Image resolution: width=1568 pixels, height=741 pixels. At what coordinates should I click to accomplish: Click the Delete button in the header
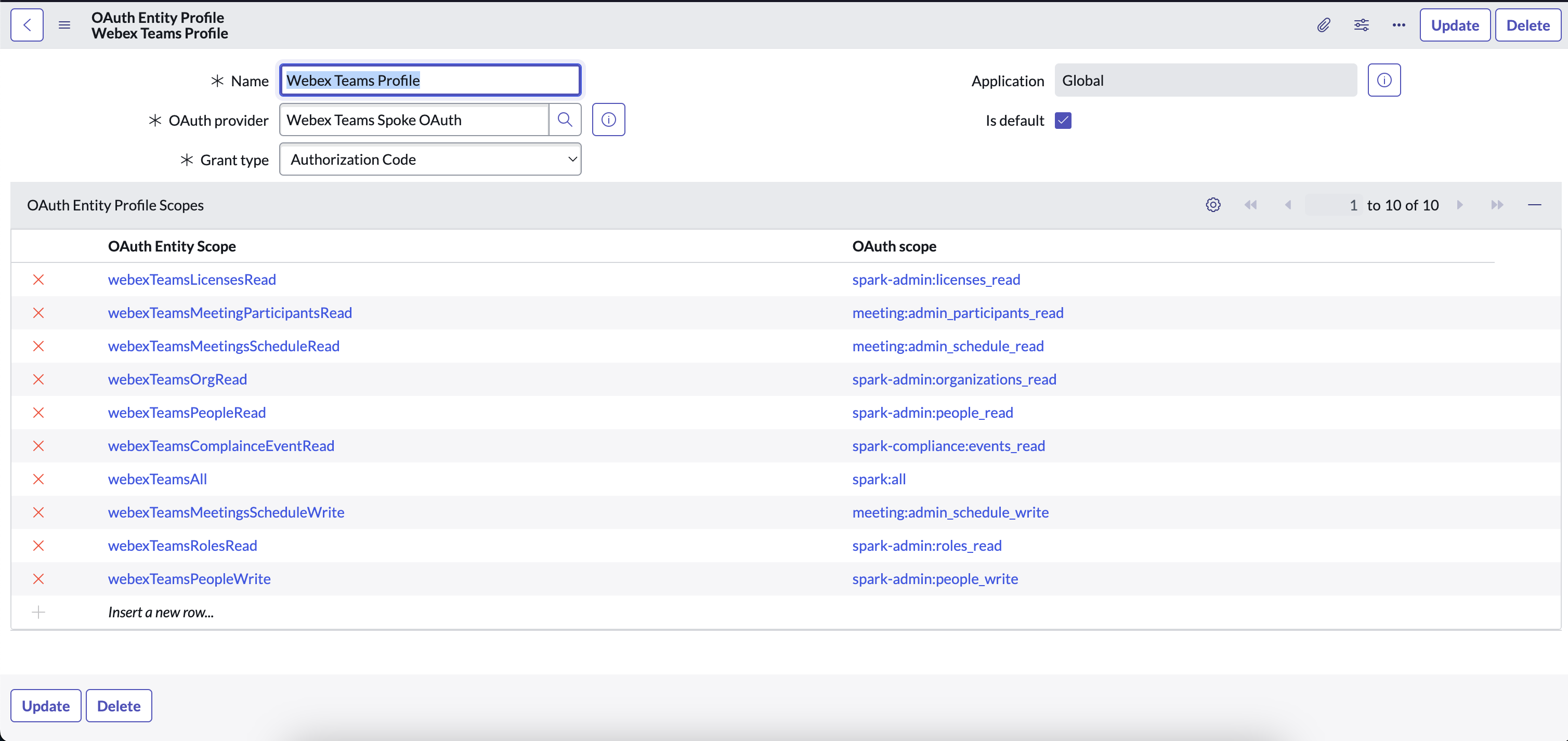1528,25
